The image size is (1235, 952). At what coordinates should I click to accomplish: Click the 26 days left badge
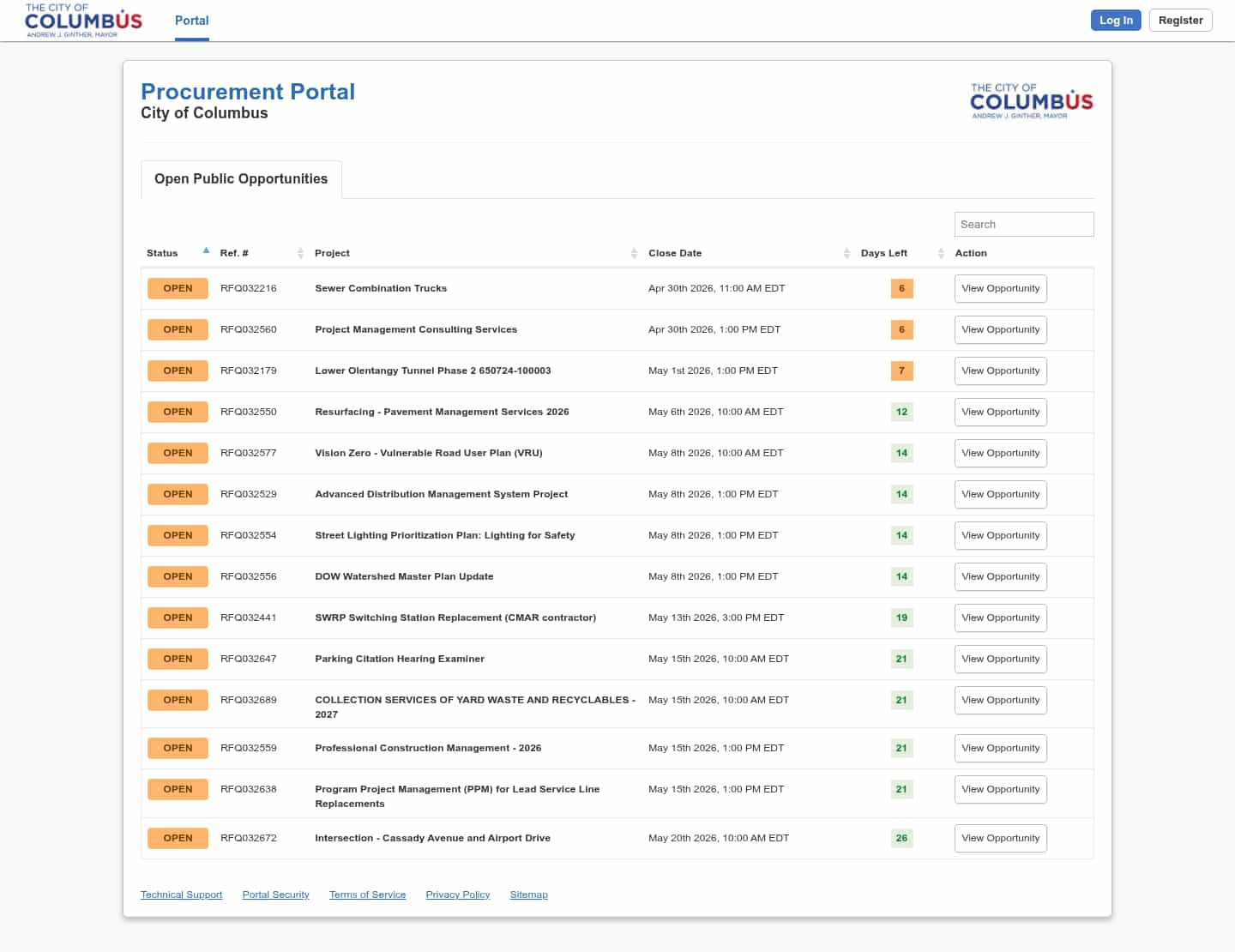901,838
